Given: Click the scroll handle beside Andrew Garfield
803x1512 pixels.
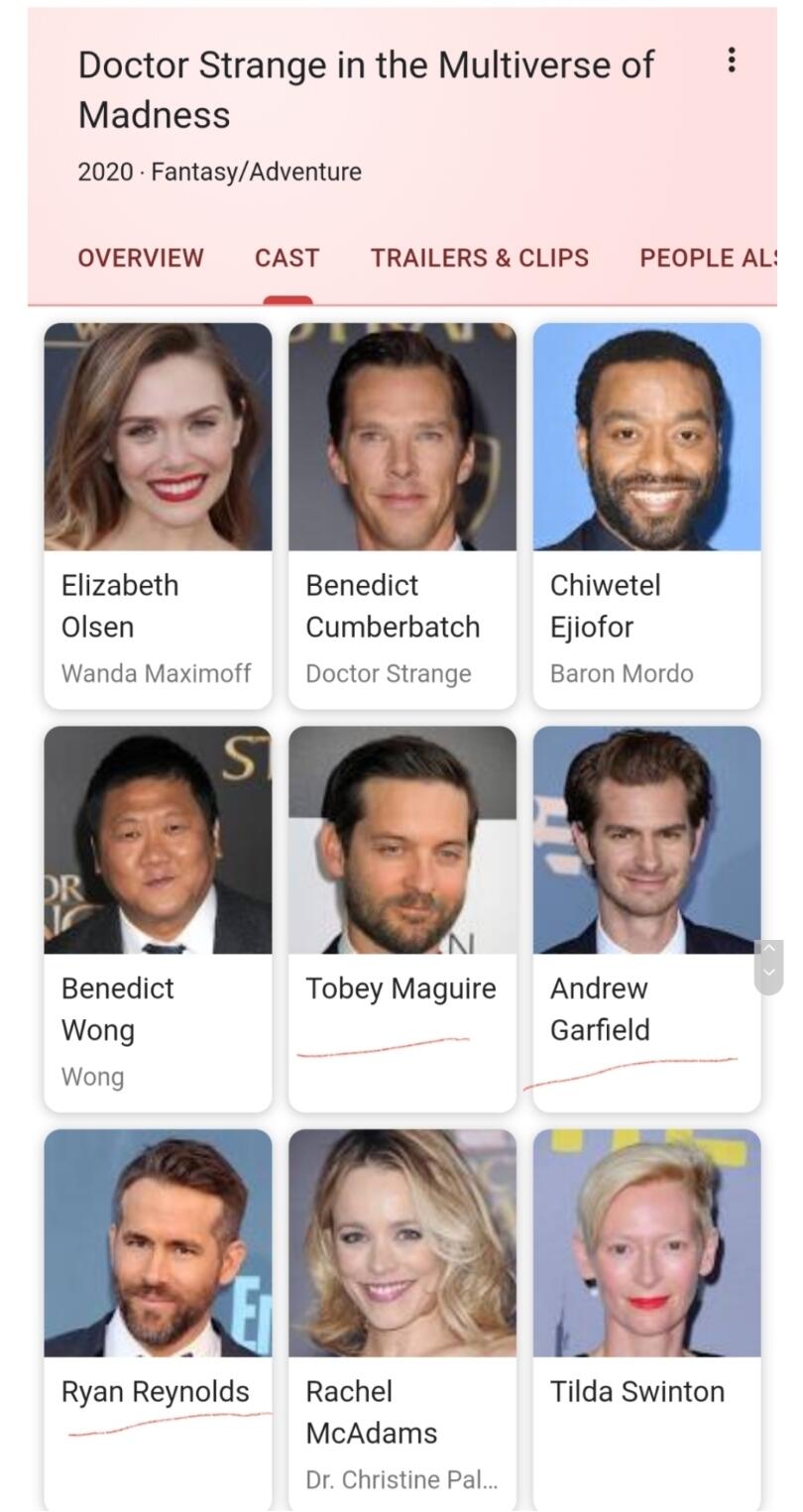Looking at the screenshot, I should 769,967.
